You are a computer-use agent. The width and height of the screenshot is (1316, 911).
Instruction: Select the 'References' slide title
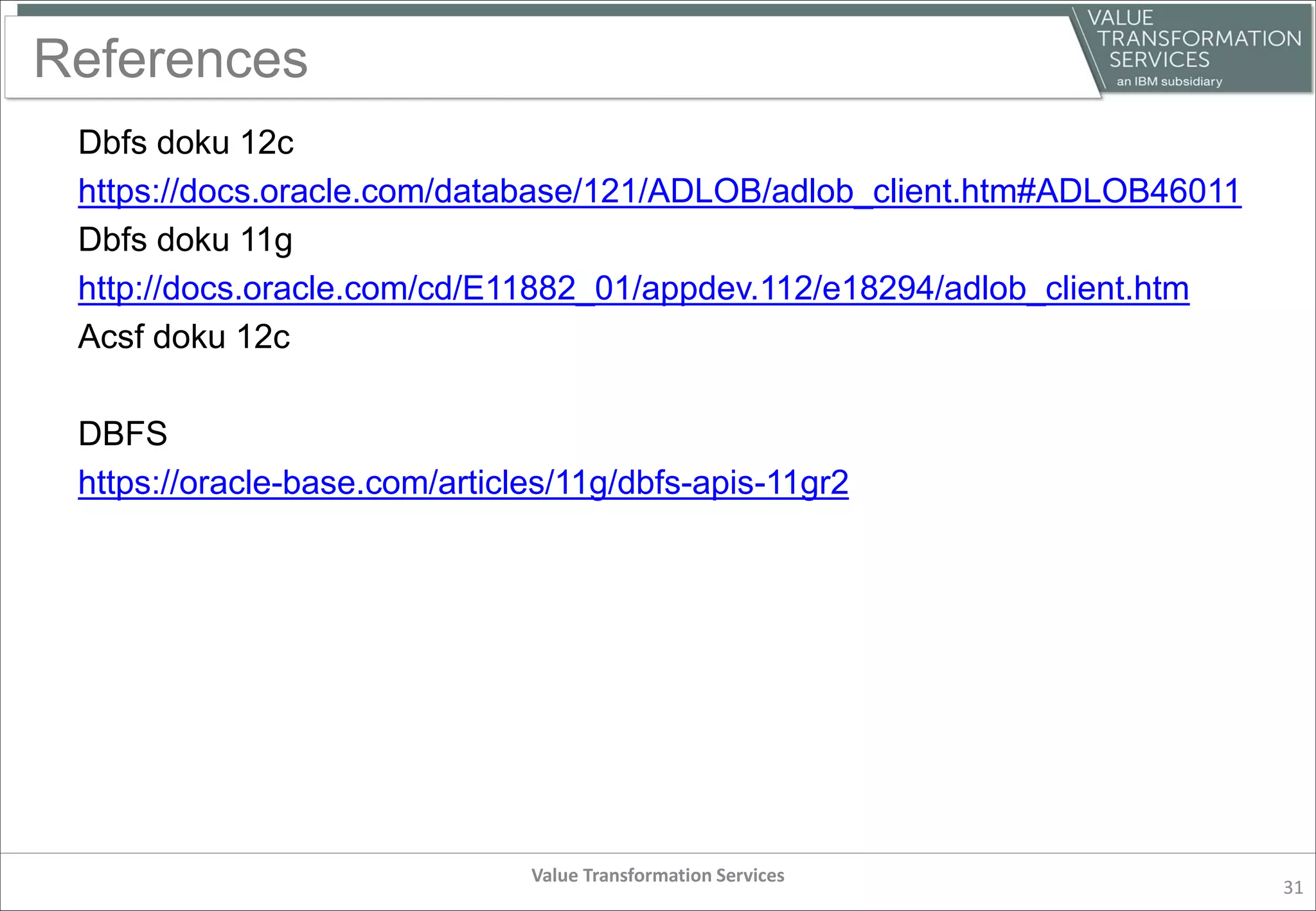(171, 58)
